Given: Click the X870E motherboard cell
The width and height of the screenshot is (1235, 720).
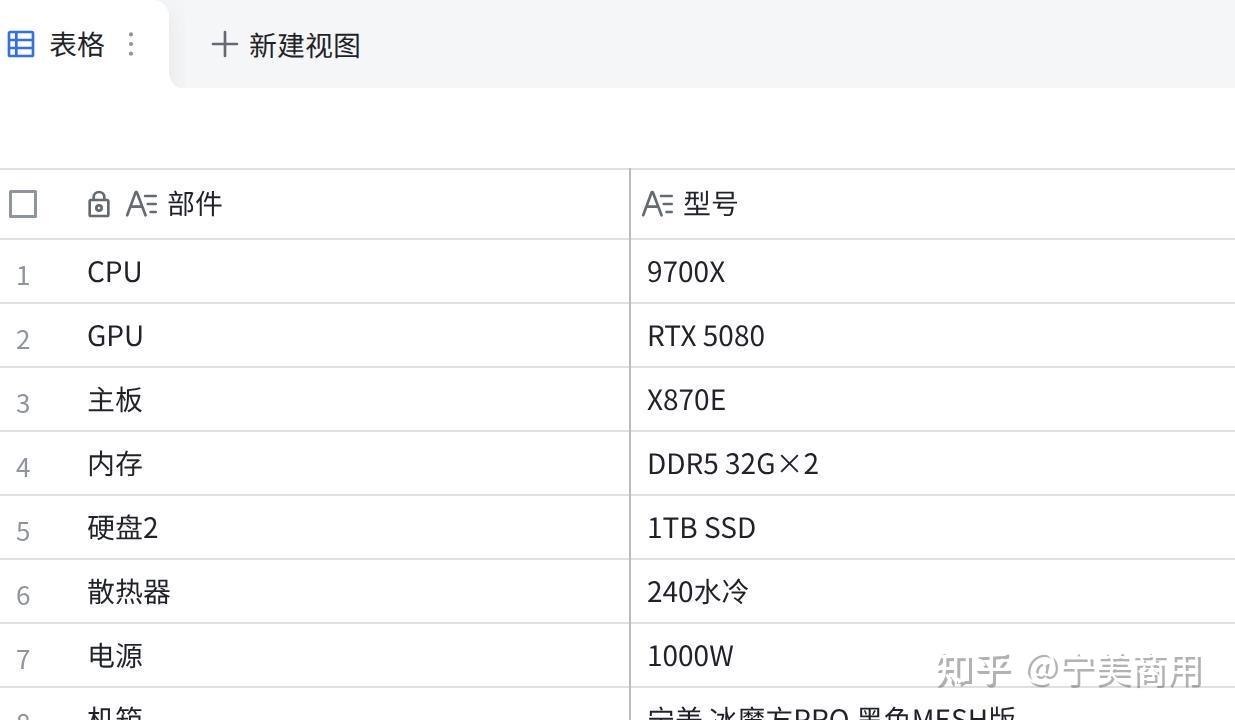Looking at the screenshot, I should (x=933, y=399).
